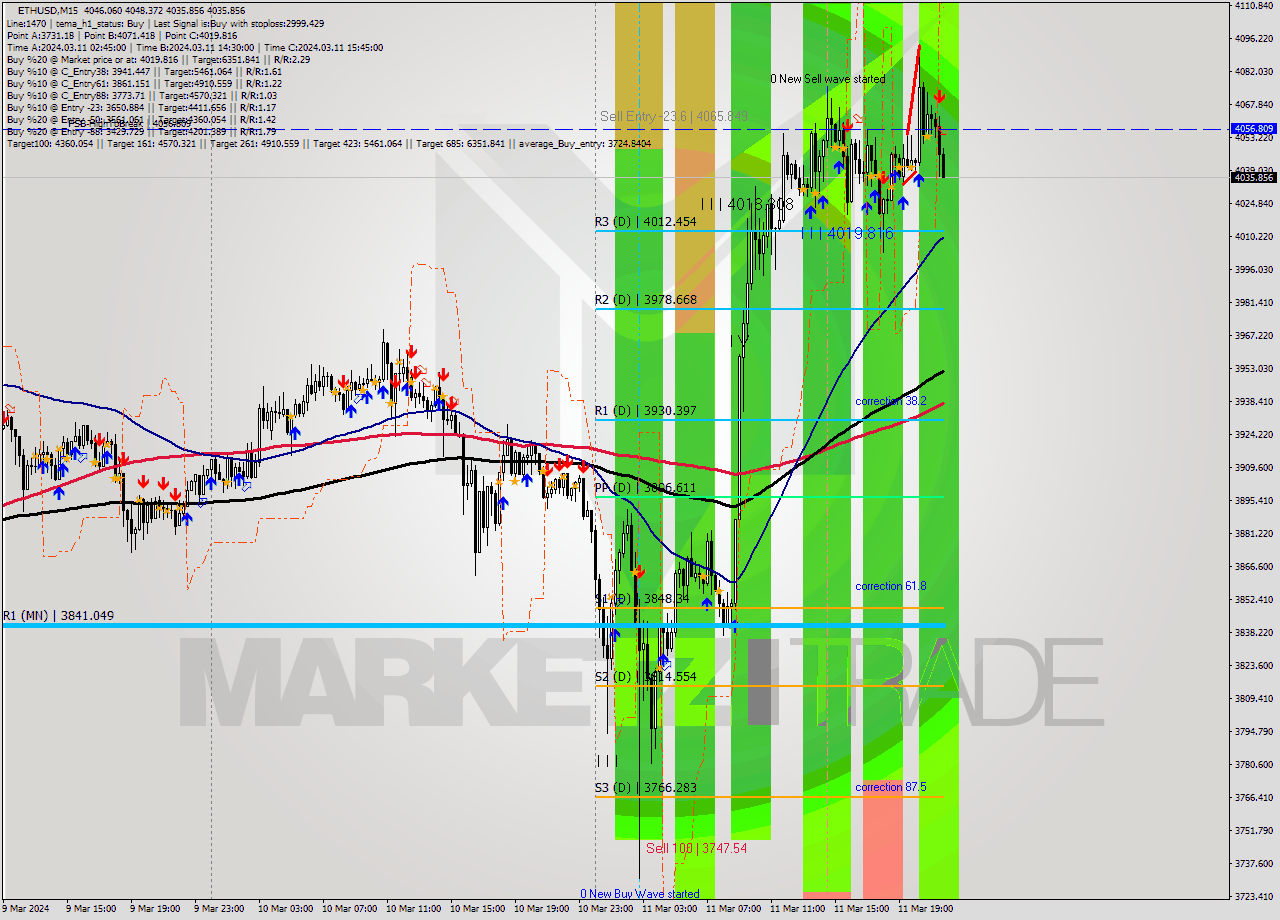Click the 3881.220 price axis value
Screen dimensions: 1280x920
[1254, 533]
